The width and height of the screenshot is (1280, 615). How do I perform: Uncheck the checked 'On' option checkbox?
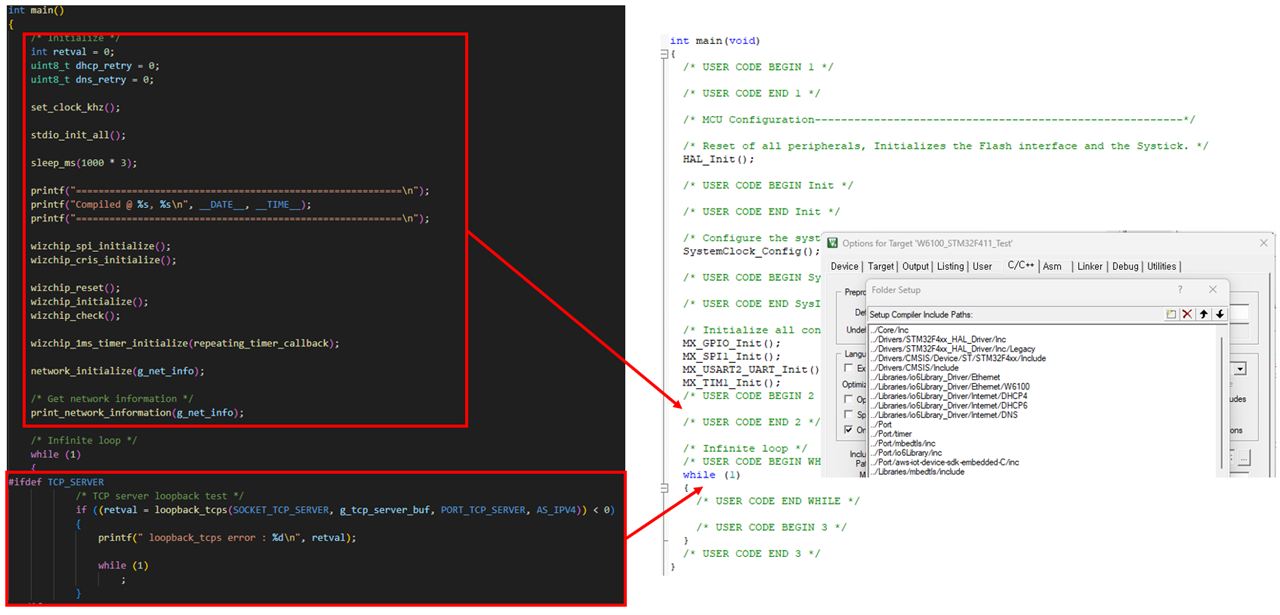coord(847,430)
